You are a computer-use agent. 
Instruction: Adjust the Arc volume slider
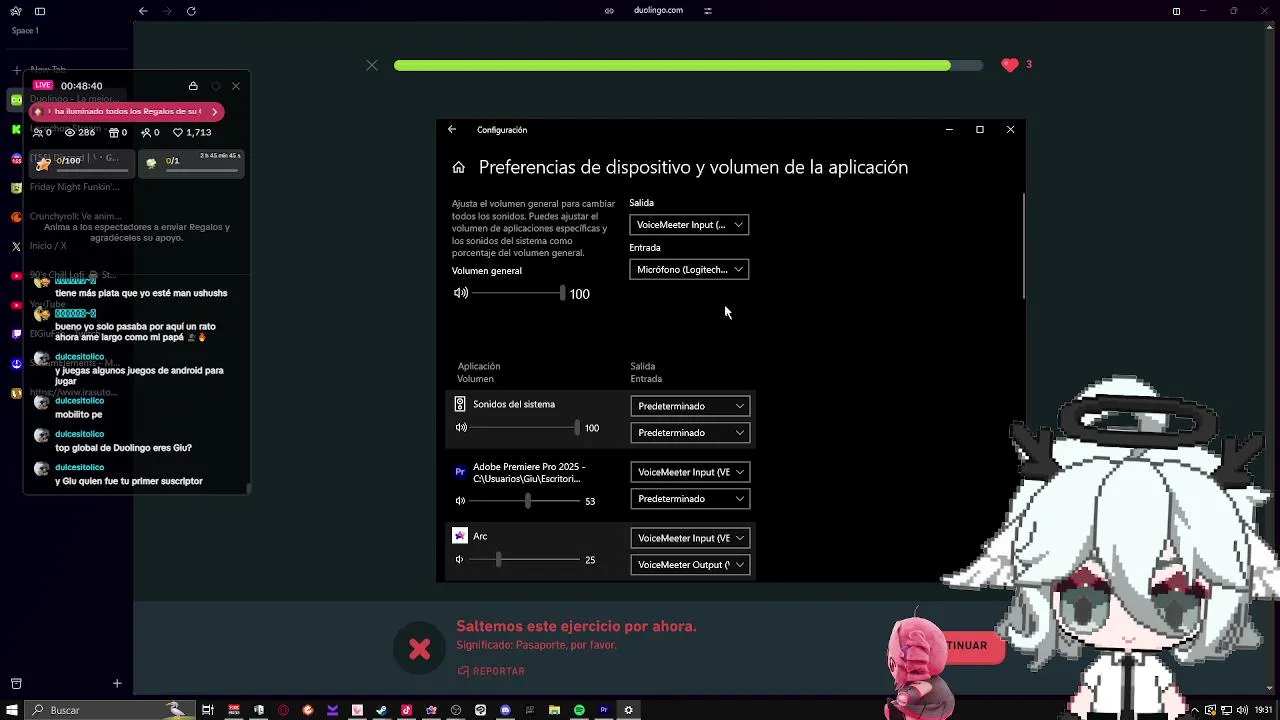click(526, 560)
